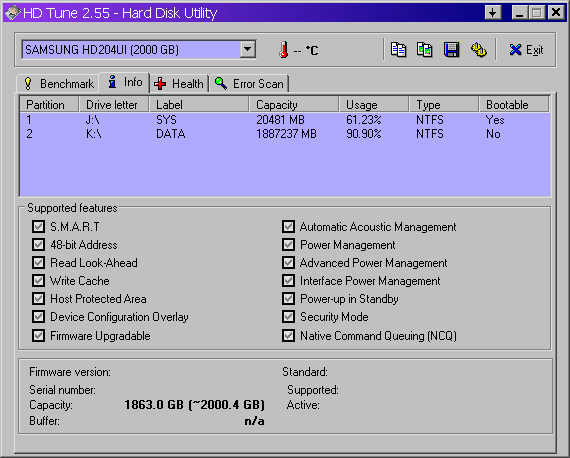
Task: Toggle the Native Command Queuing checkbox
Action: tap(288, 335)
